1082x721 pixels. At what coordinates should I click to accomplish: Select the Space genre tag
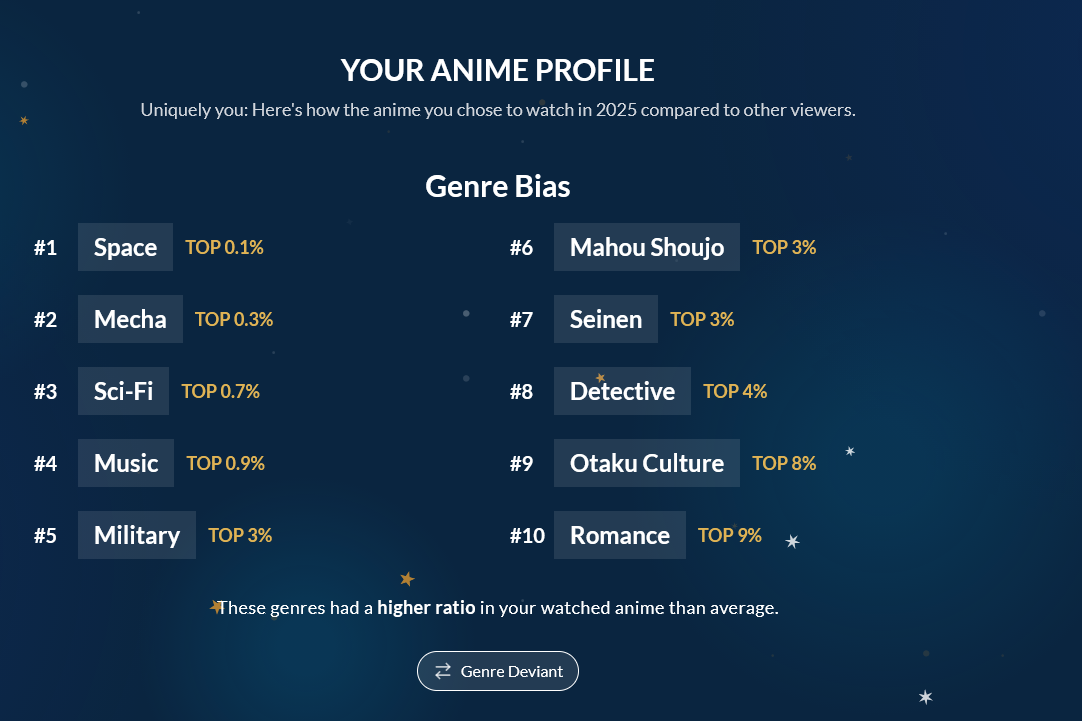(125, 247)
